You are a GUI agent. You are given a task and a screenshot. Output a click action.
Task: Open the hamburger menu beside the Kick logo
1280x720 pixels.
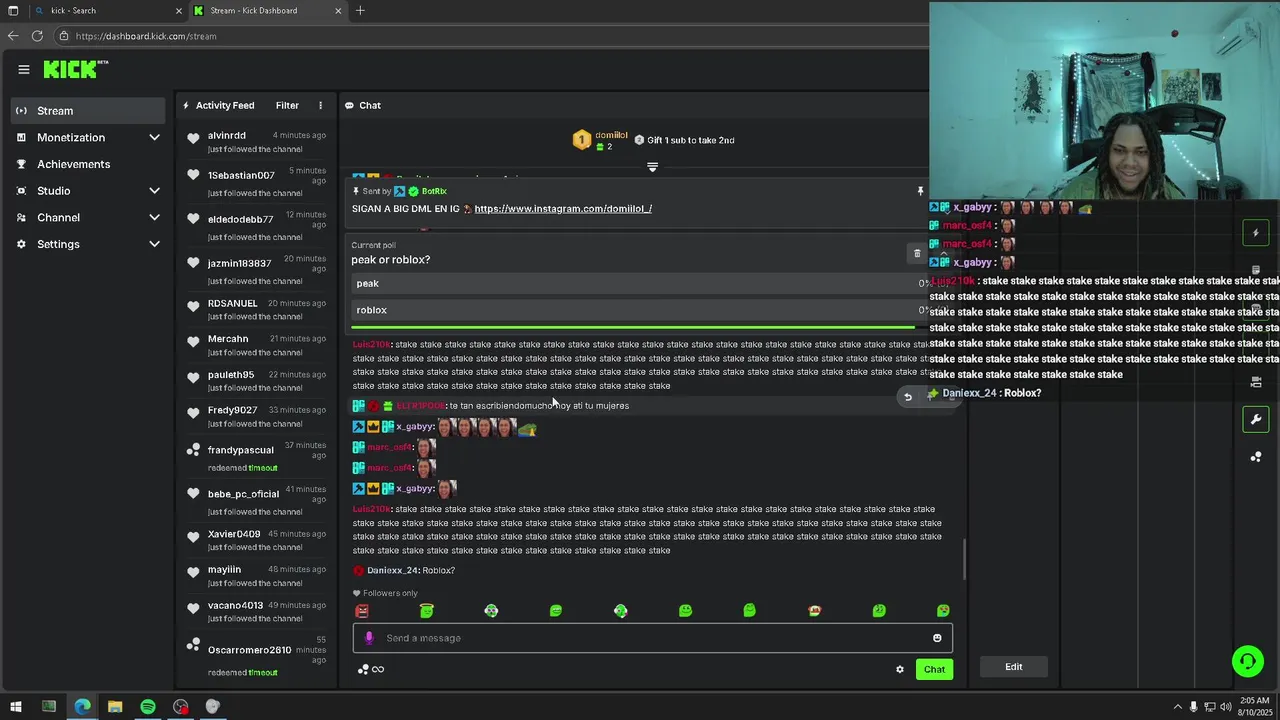click(24, 70)
